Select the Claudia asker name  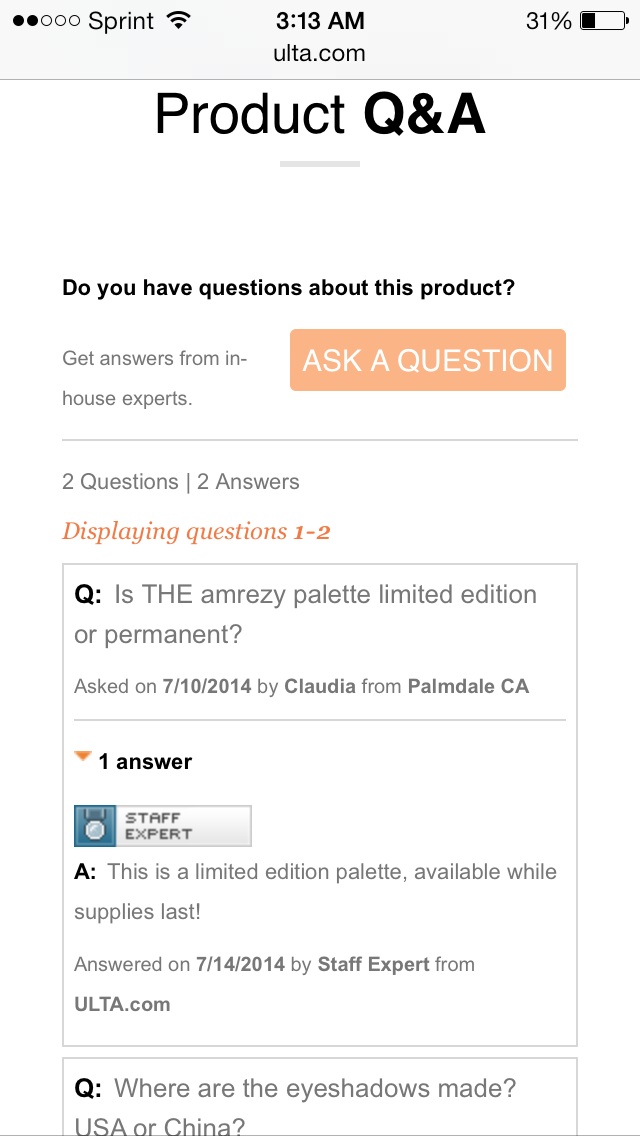click(x=320, y=686)
